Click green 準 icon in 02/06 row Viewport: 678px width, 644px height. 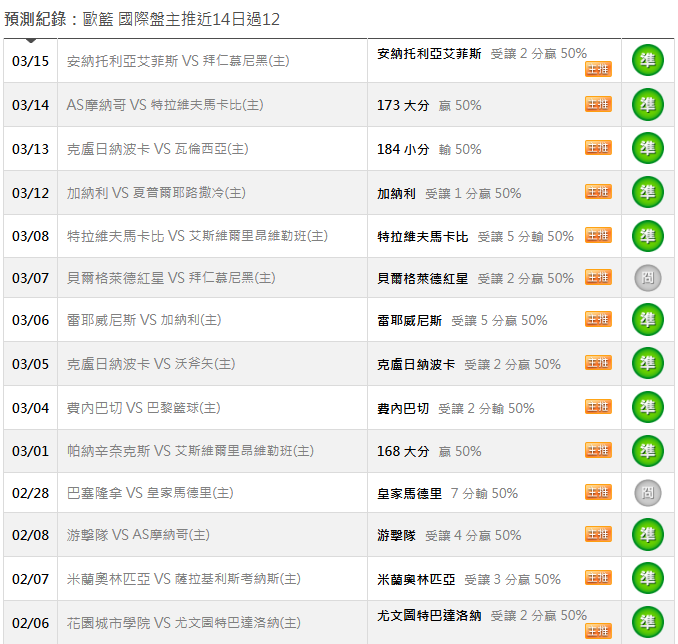click(647, 622)
